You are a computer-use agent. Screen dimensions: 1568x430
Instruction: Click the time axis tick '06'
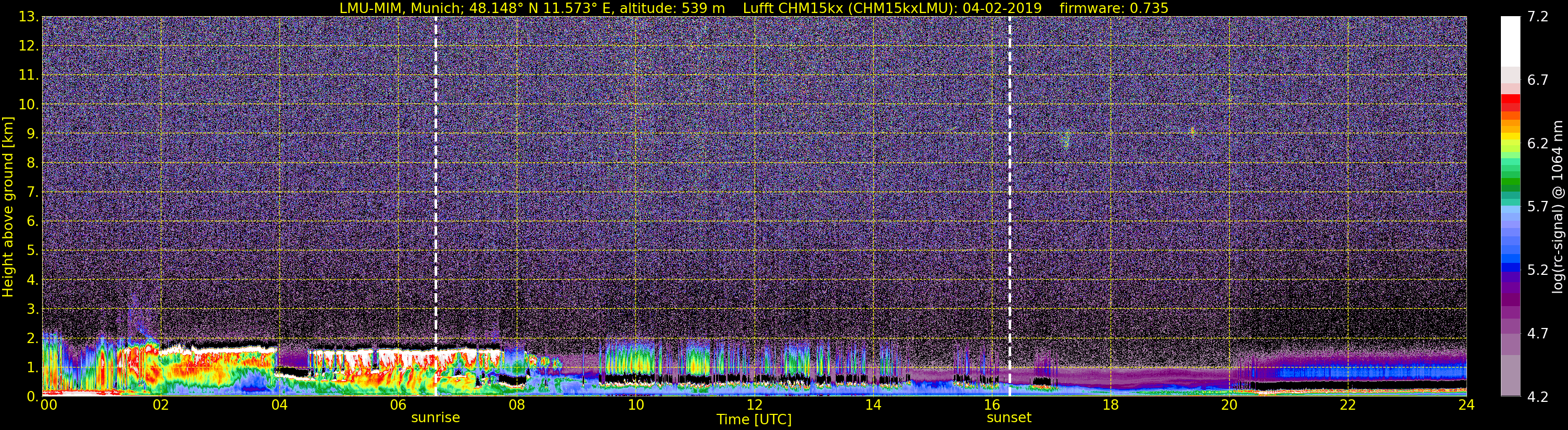[x=398, y=405]
